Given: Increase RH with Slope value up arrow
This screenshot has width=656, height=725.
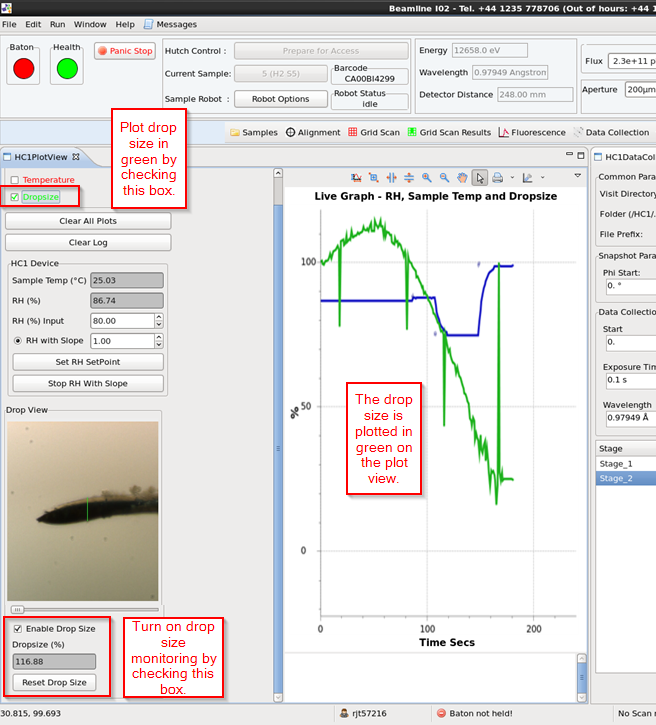Looking at the screenshot, I should [x=159, y=337].
